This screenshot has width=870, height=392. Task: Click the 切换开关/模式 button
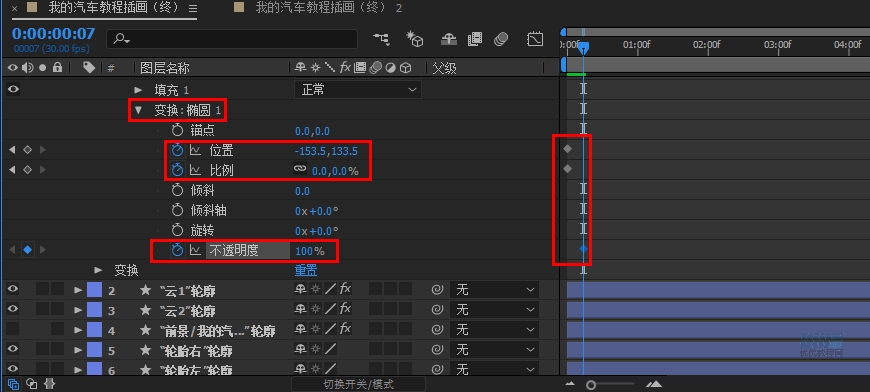pyautogui.click(x=358, y=384)
